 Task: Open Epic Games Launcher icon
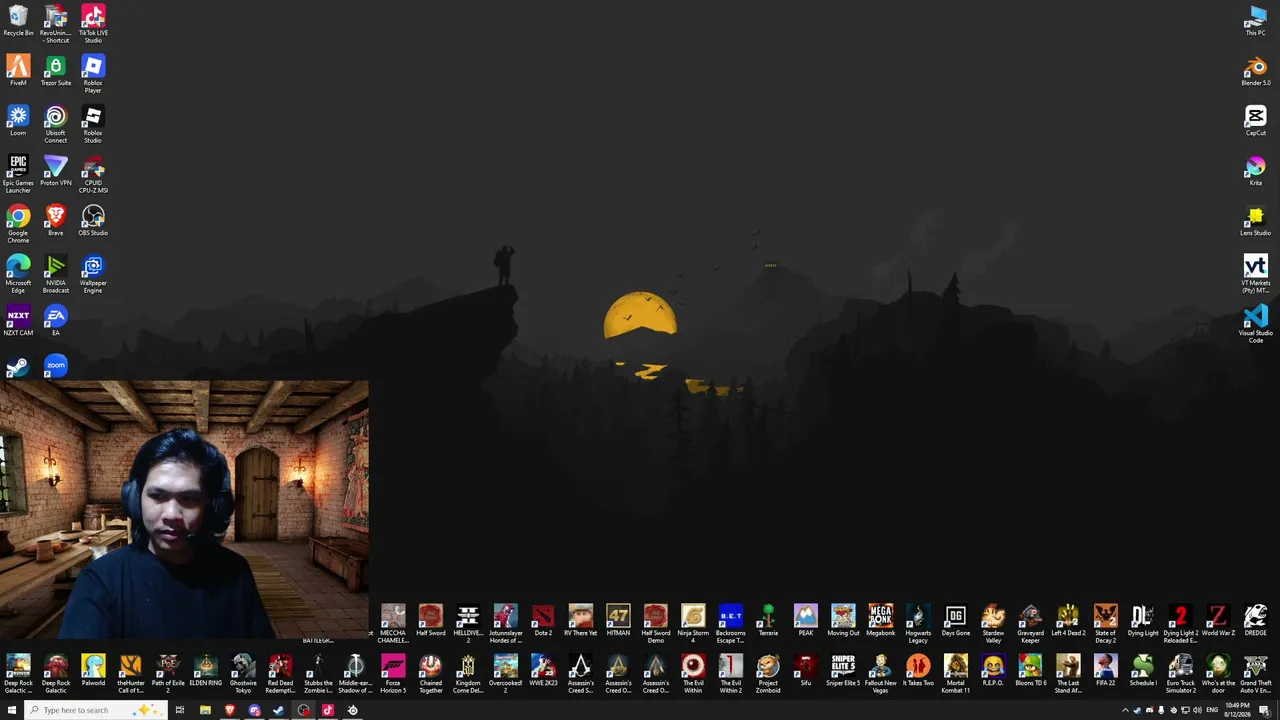tap(18, 174)
